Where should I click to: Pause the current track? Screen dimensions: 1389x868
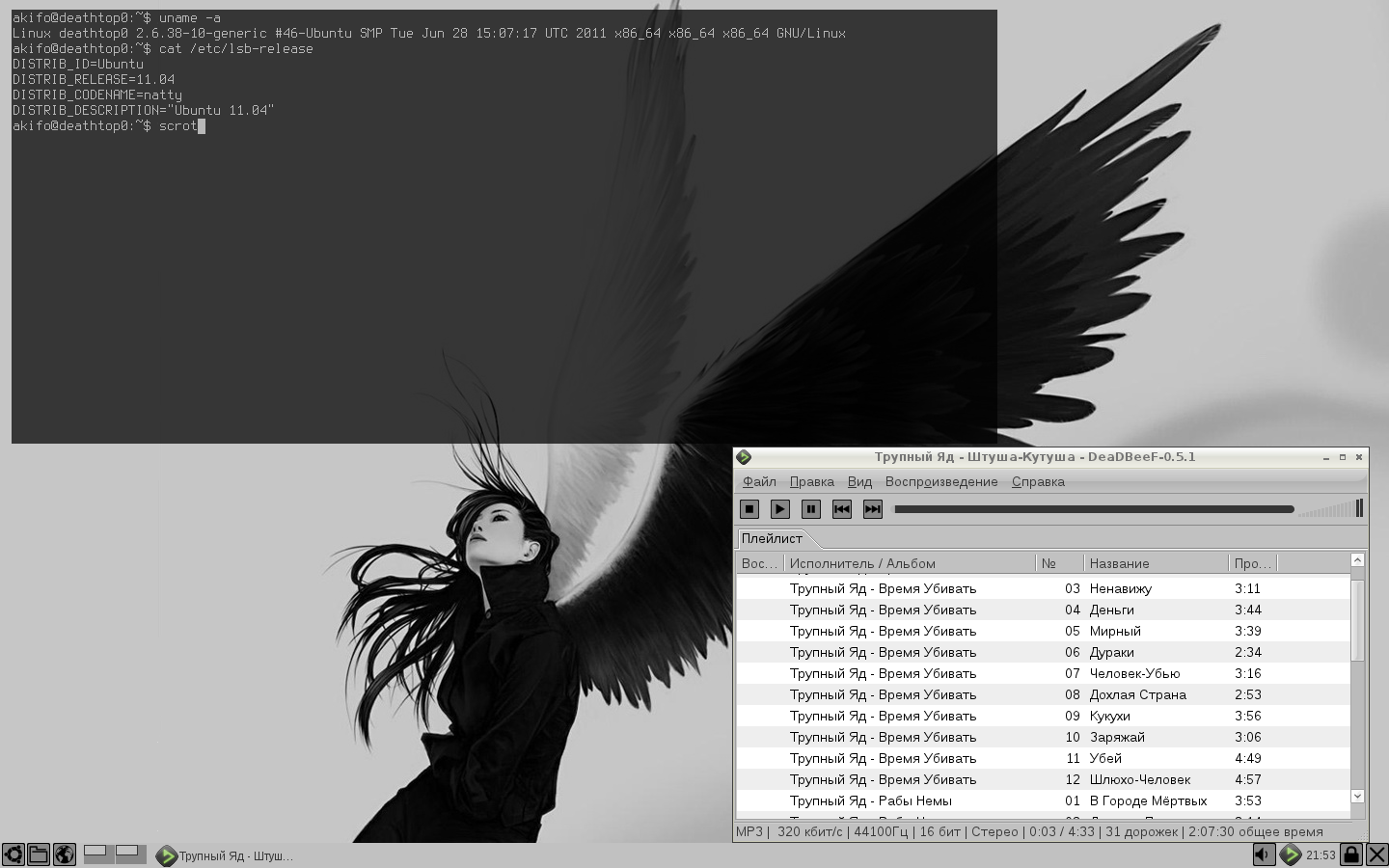tap(811, 509)
